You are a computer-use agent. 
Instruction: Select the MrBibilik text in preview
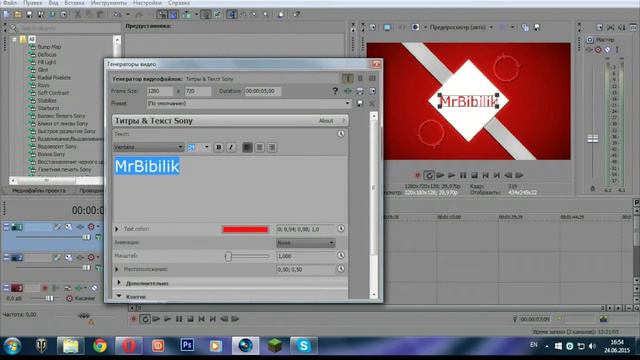point(469,101)
